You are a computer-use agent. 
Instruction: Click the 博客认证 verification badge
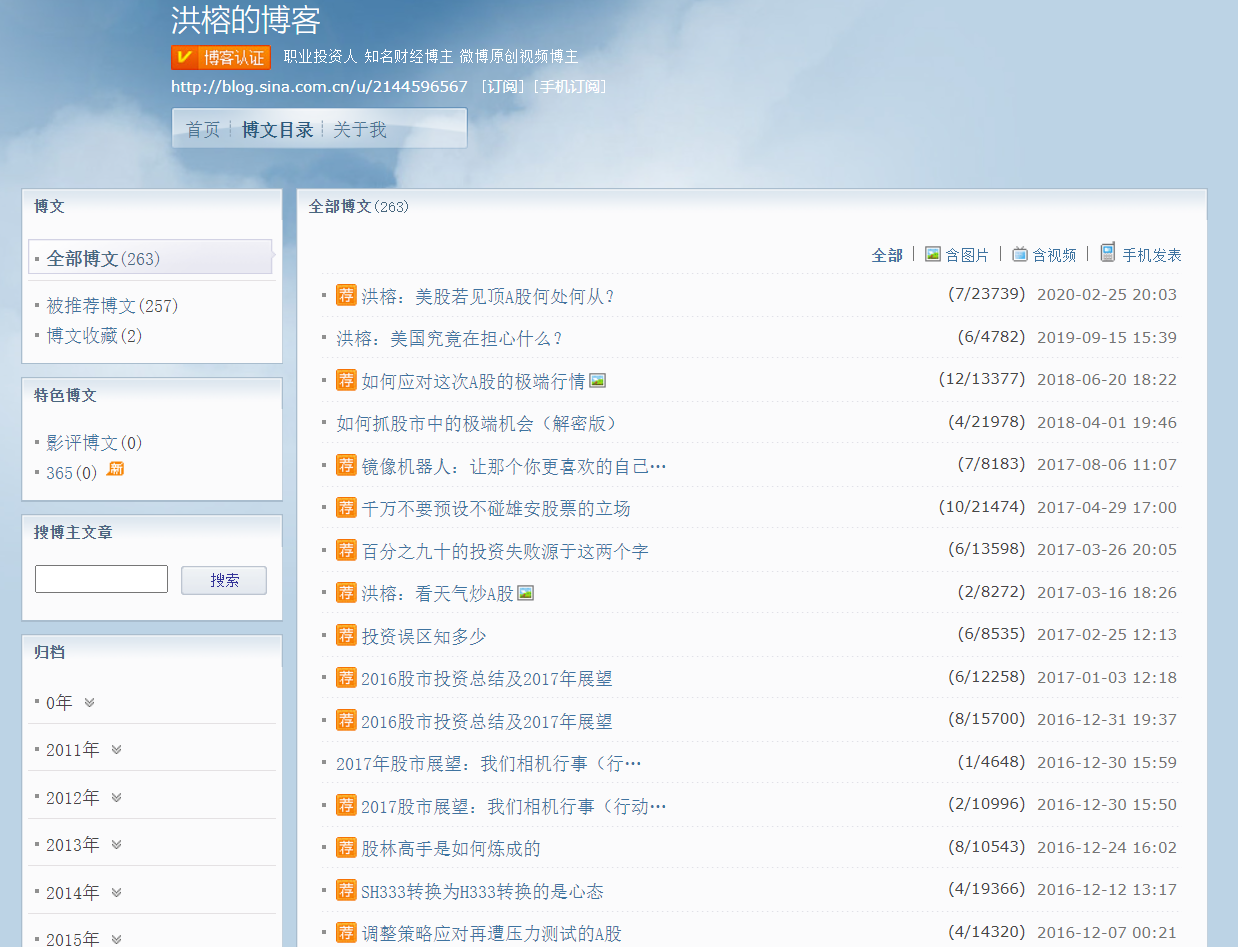(221, 57)
